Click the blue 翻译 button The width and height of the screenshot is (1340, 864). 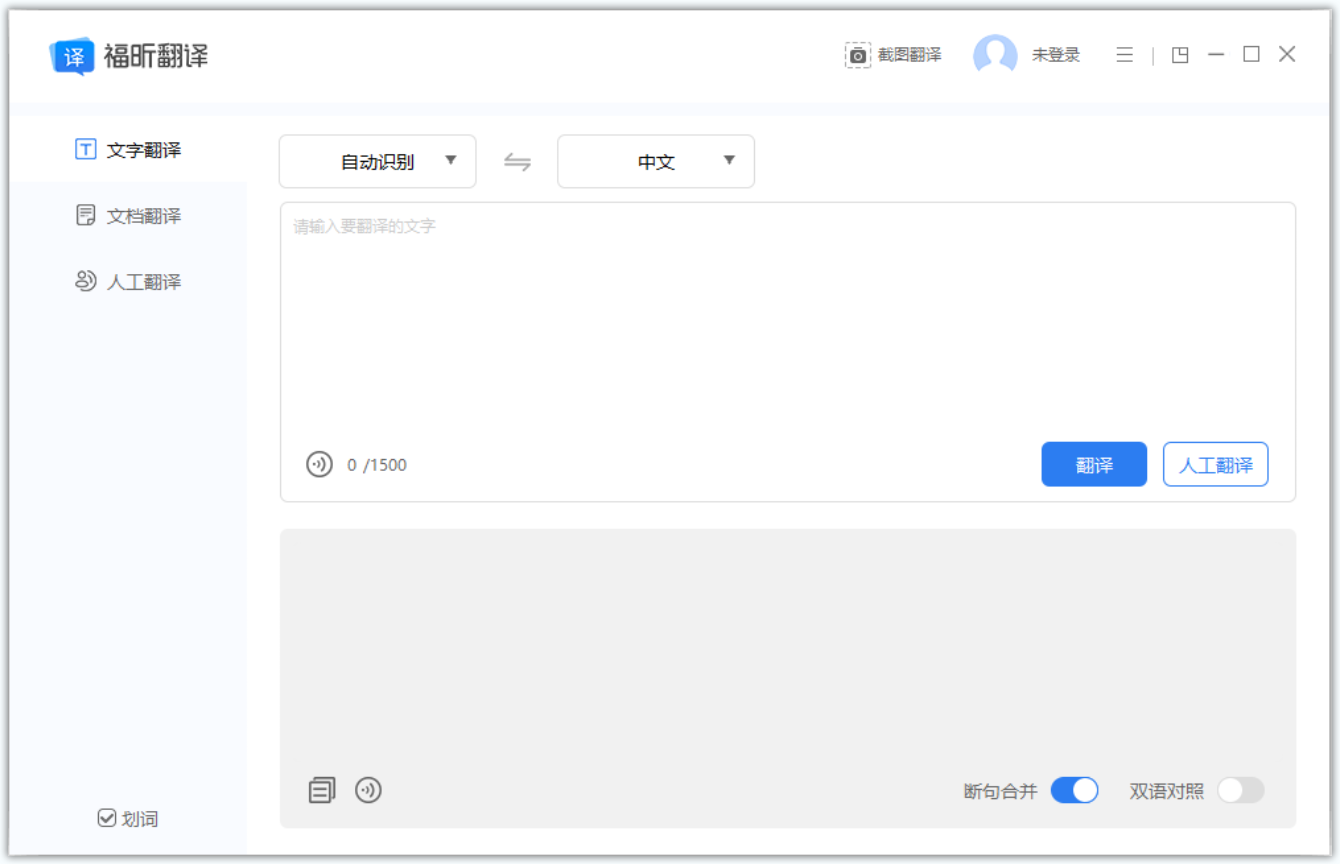(1094, 464)
